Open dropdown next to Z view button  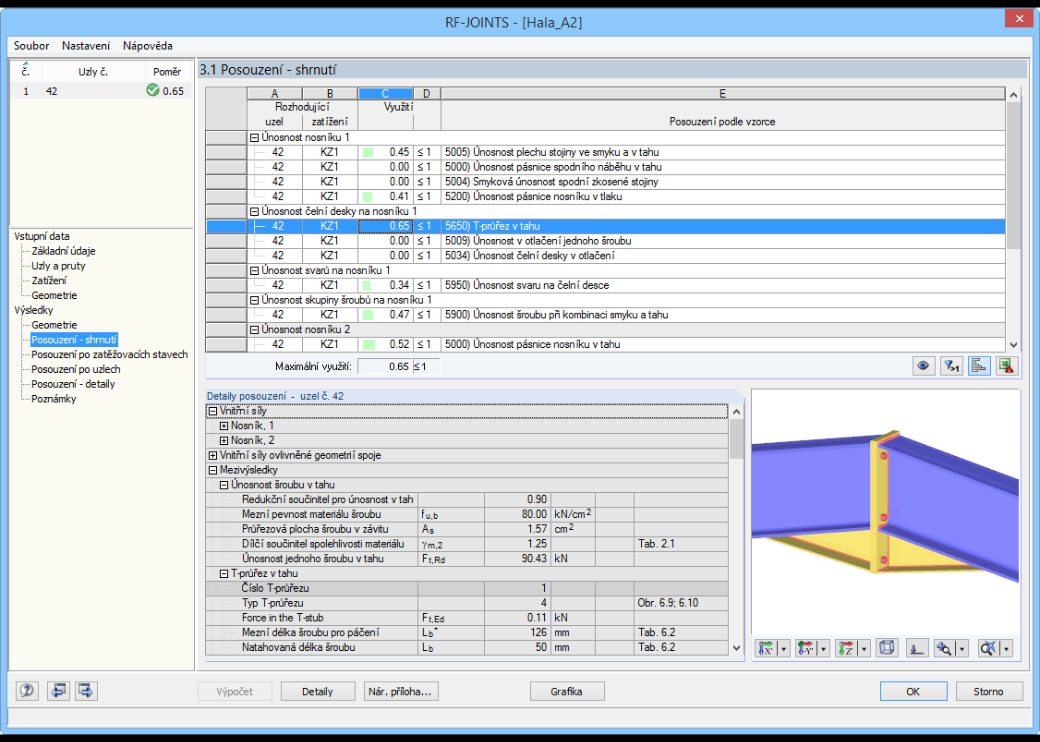click(x=864, y=649)
